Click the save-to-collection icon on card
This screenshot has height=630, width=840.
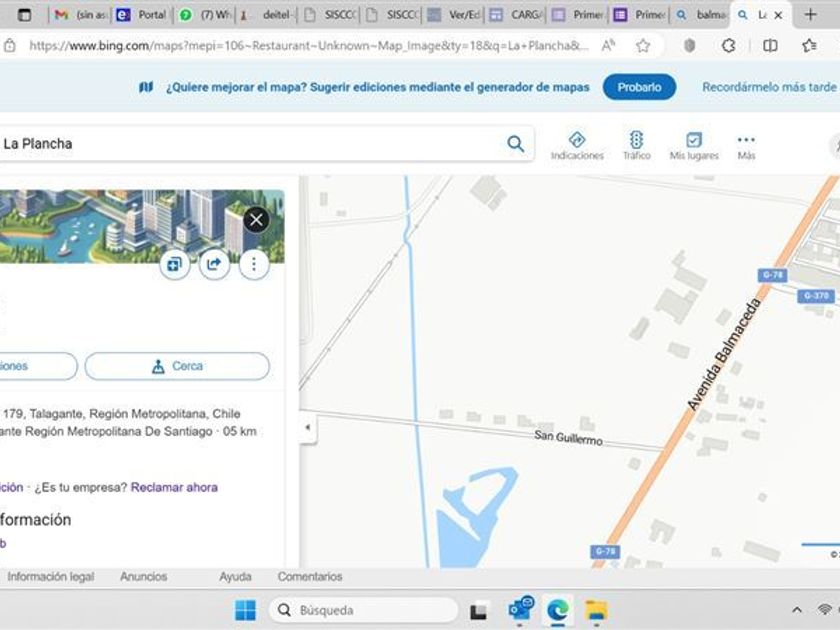click(175, 264)
